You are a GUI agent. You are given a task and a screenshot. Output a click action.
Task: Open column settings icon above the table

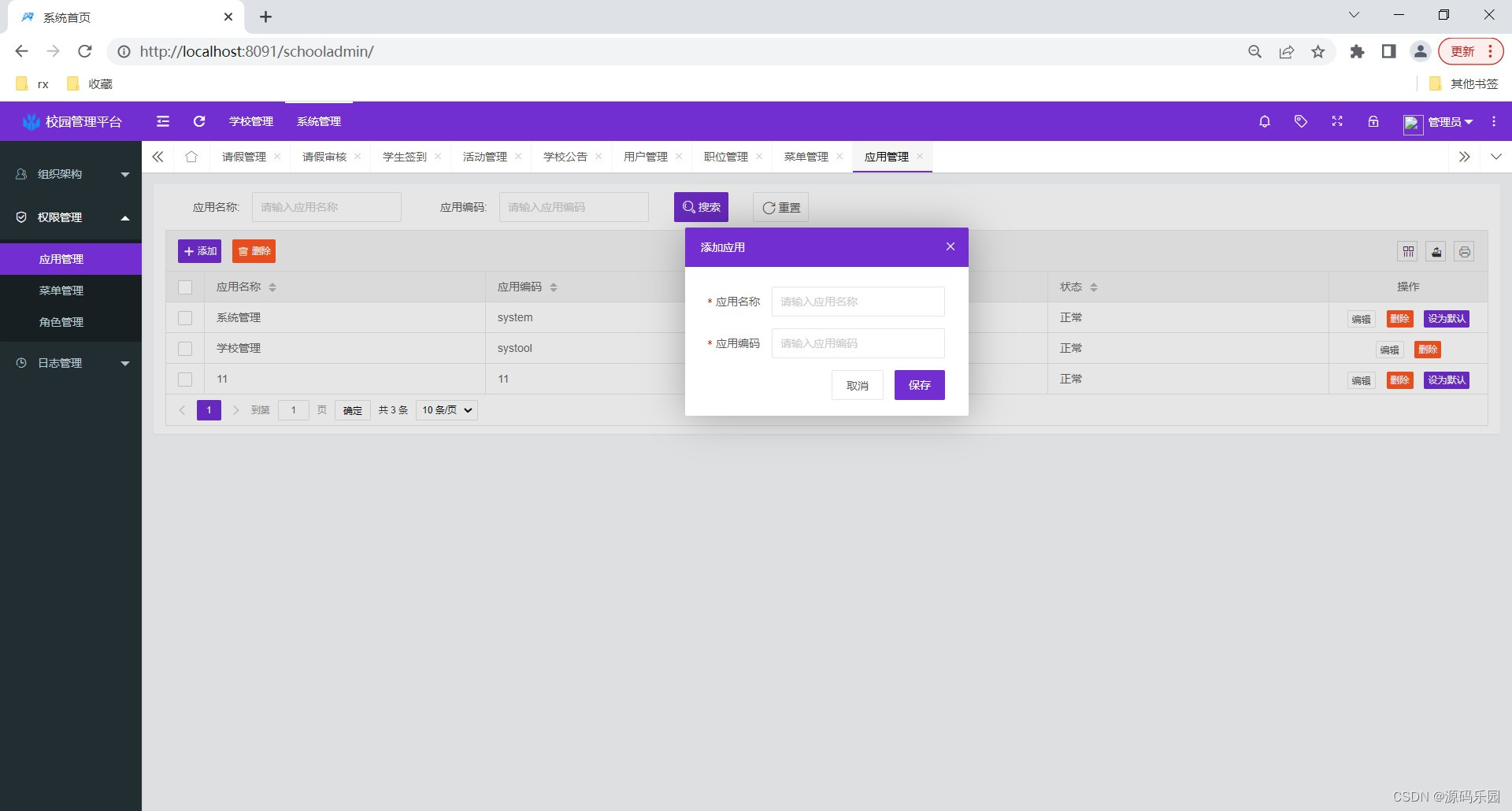tap(1408, 251)
